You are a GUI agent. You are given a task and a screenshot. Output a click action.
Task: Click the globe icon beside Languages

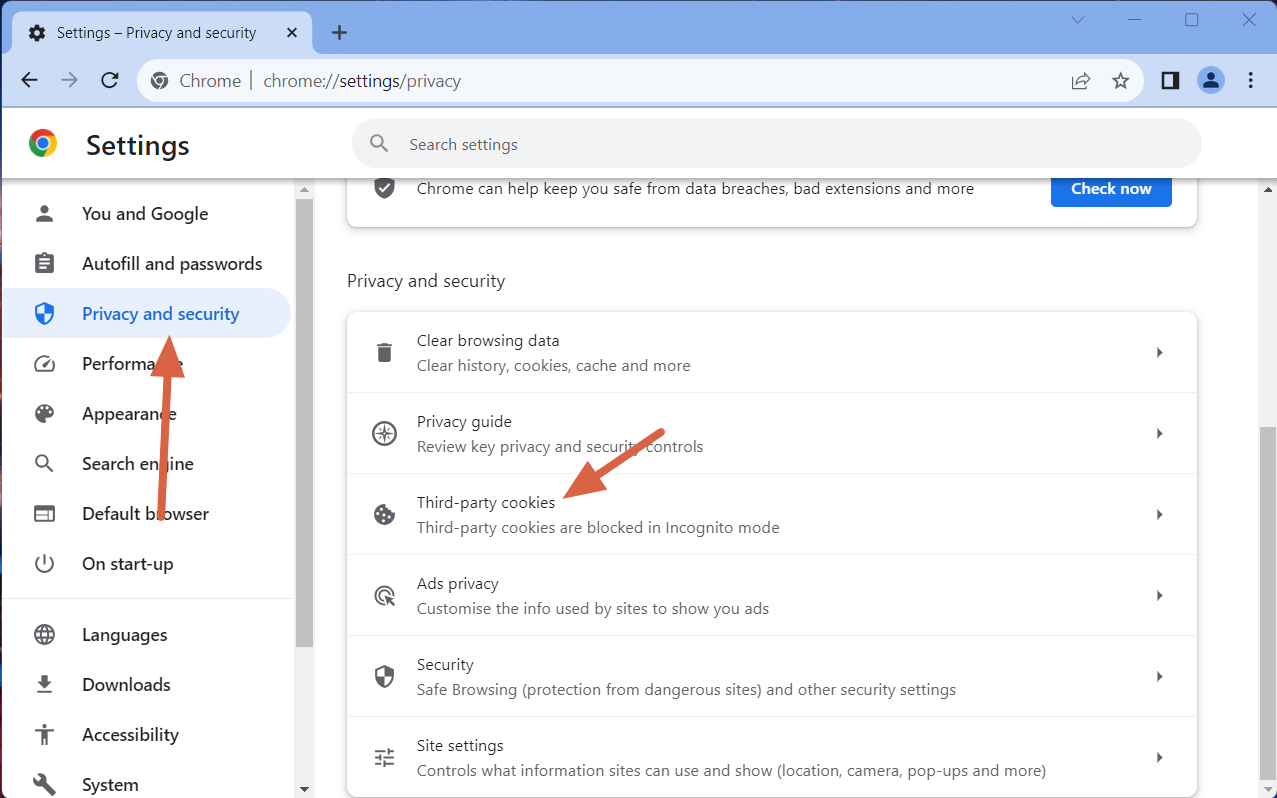[x=45, y=634]
